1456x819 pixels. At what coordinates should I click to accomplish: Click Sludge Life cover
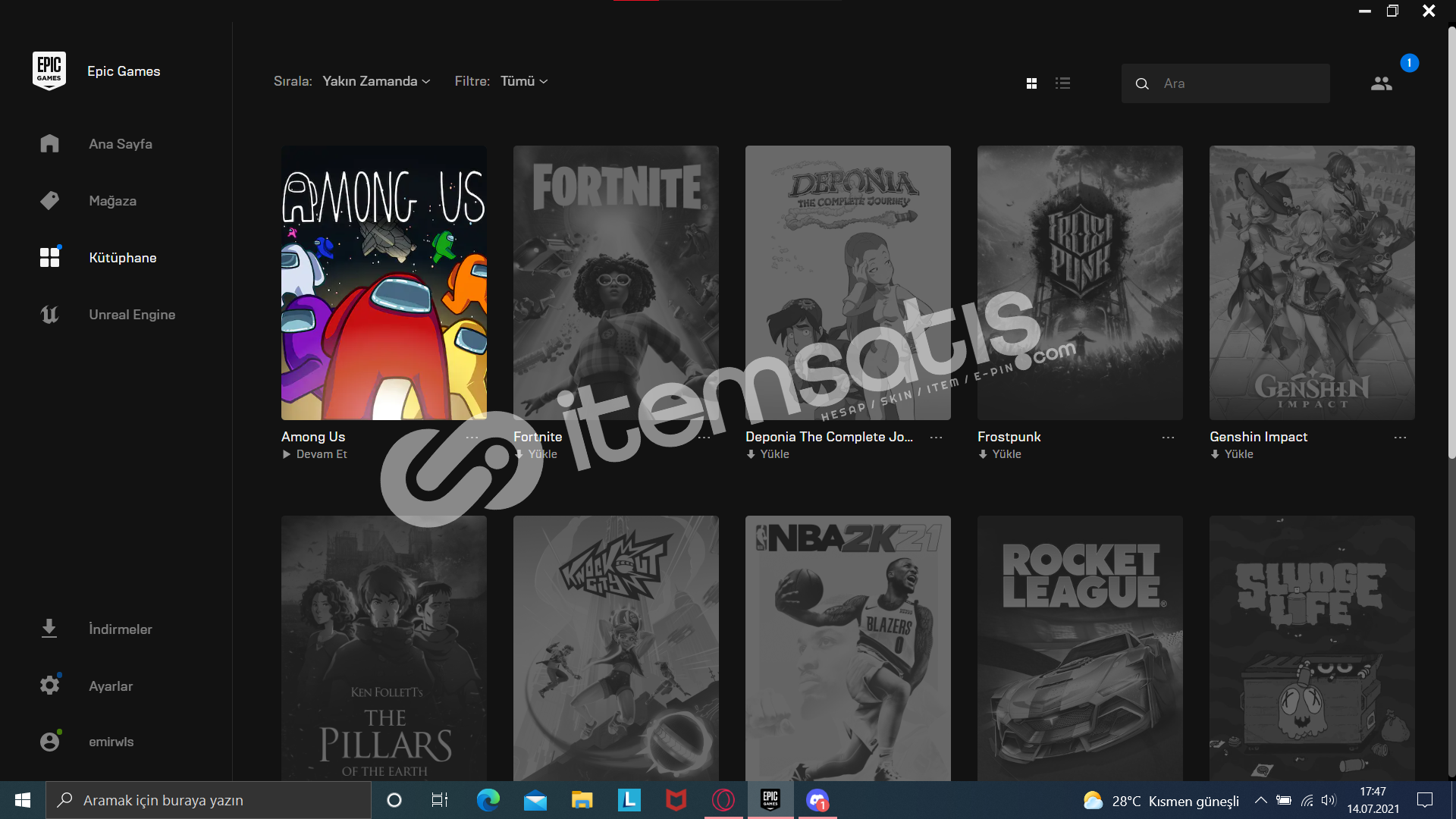pos(1312,648)
